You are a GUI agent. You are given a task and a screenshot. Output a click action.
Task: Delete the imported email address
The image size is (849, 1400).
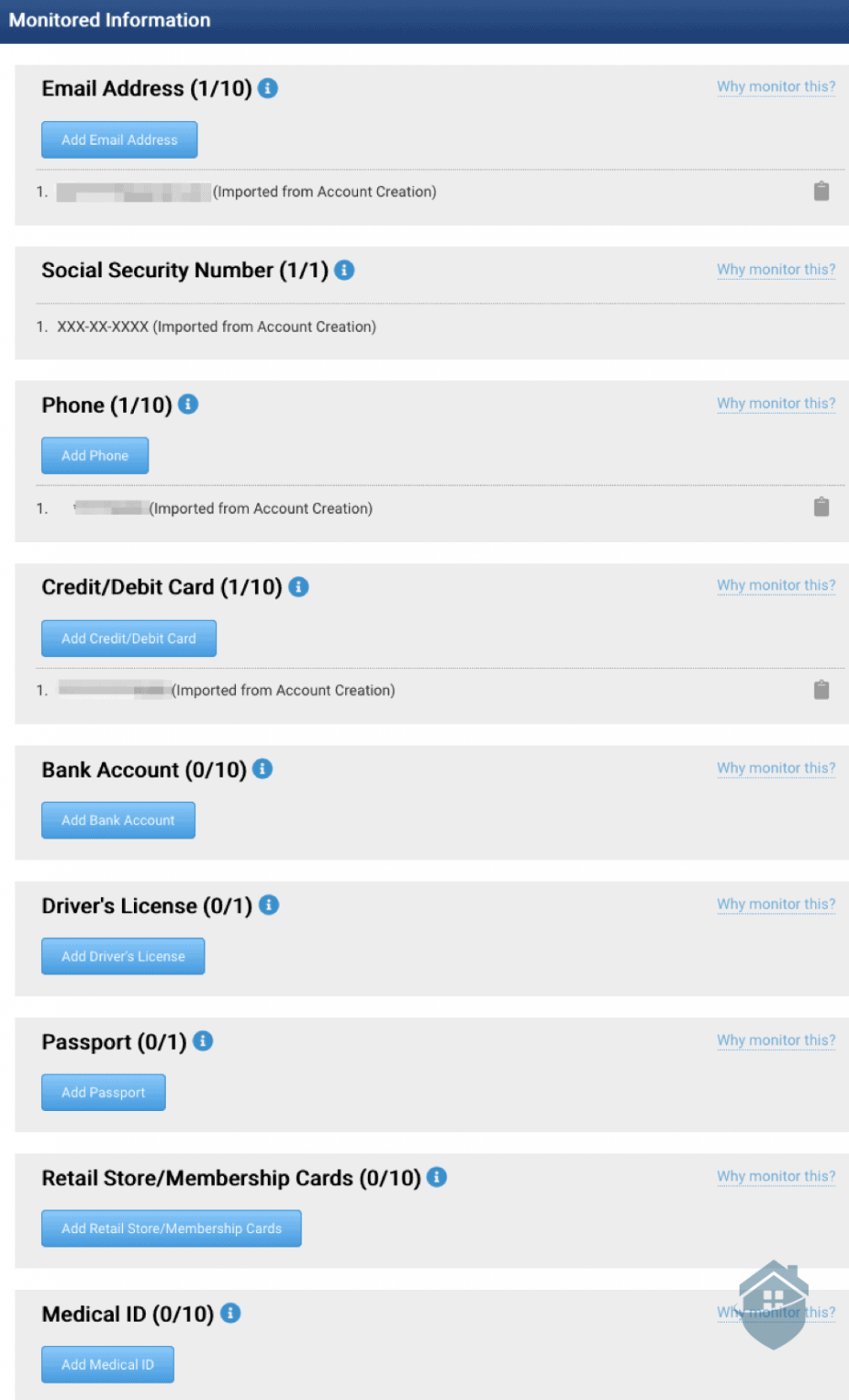[821, 191]
